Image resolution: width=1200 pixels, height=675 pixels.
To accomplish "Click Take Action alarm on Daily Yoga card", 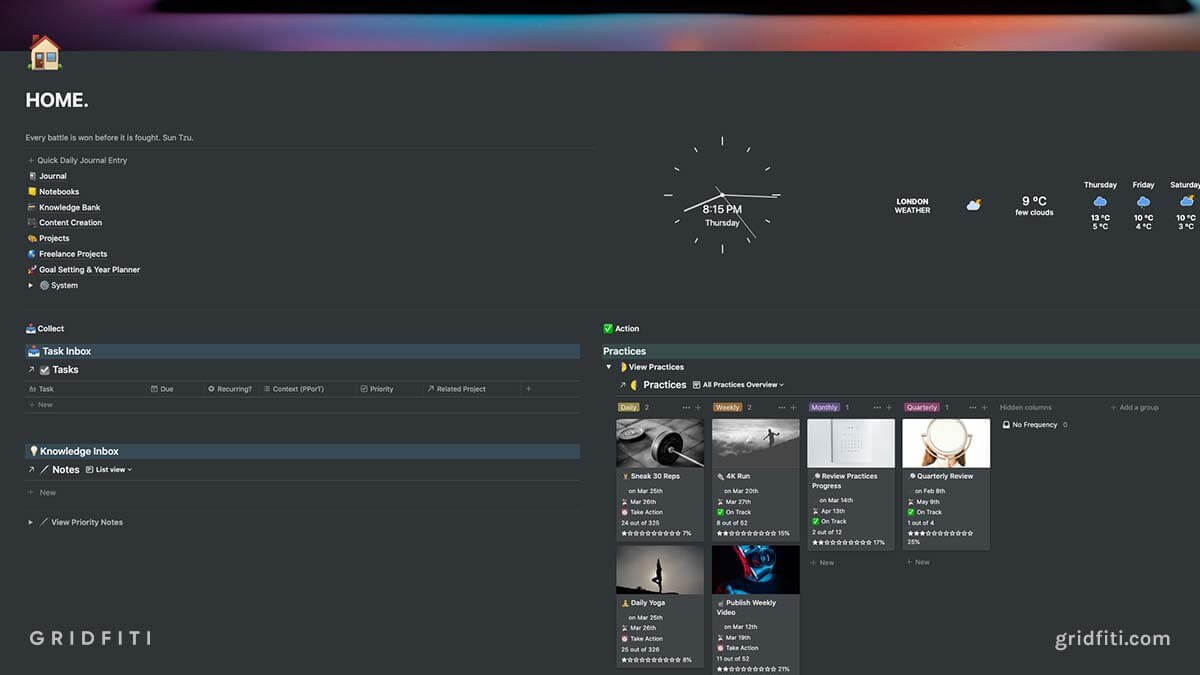I will click(625, 638).
